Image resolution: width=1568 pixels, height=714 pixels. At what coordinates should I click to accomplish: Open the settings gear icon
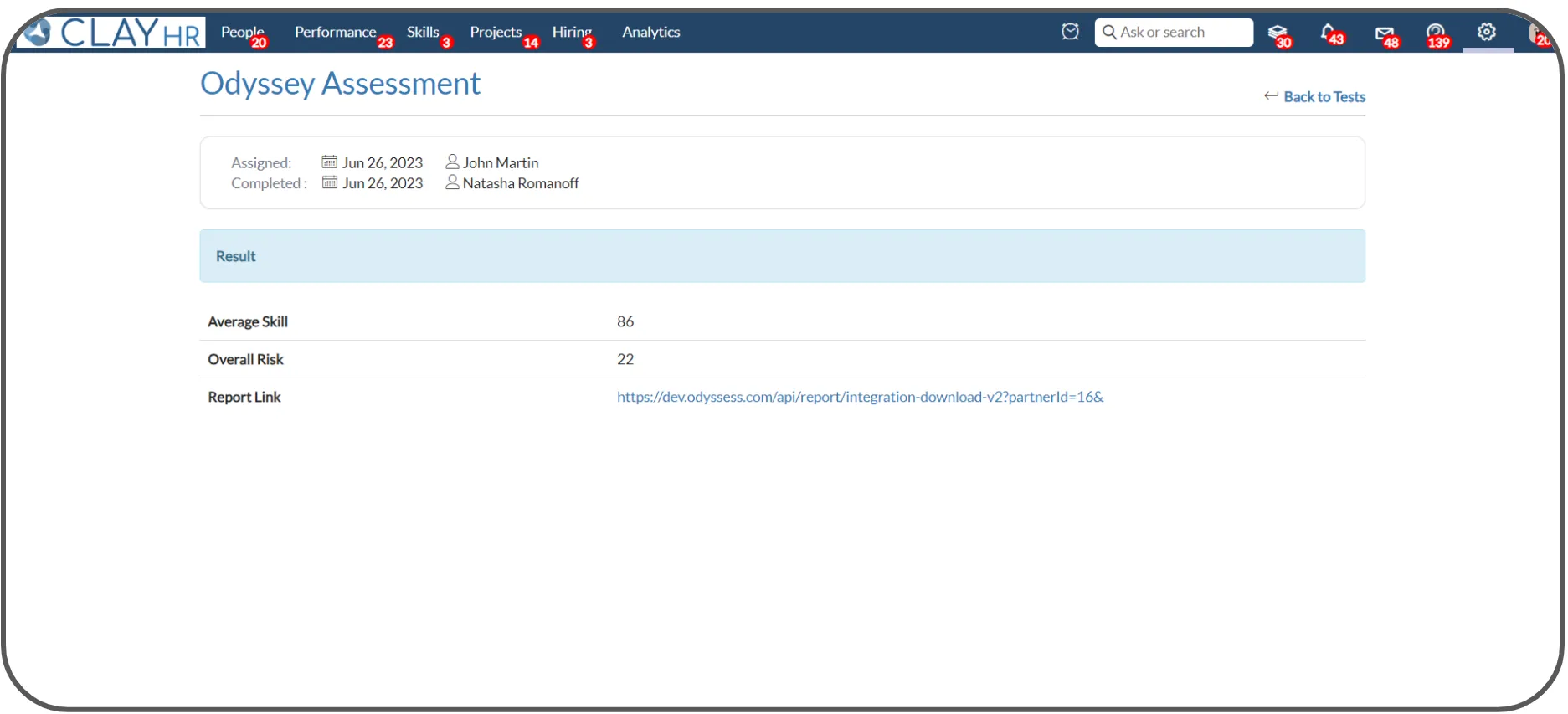pos(1487,32)
